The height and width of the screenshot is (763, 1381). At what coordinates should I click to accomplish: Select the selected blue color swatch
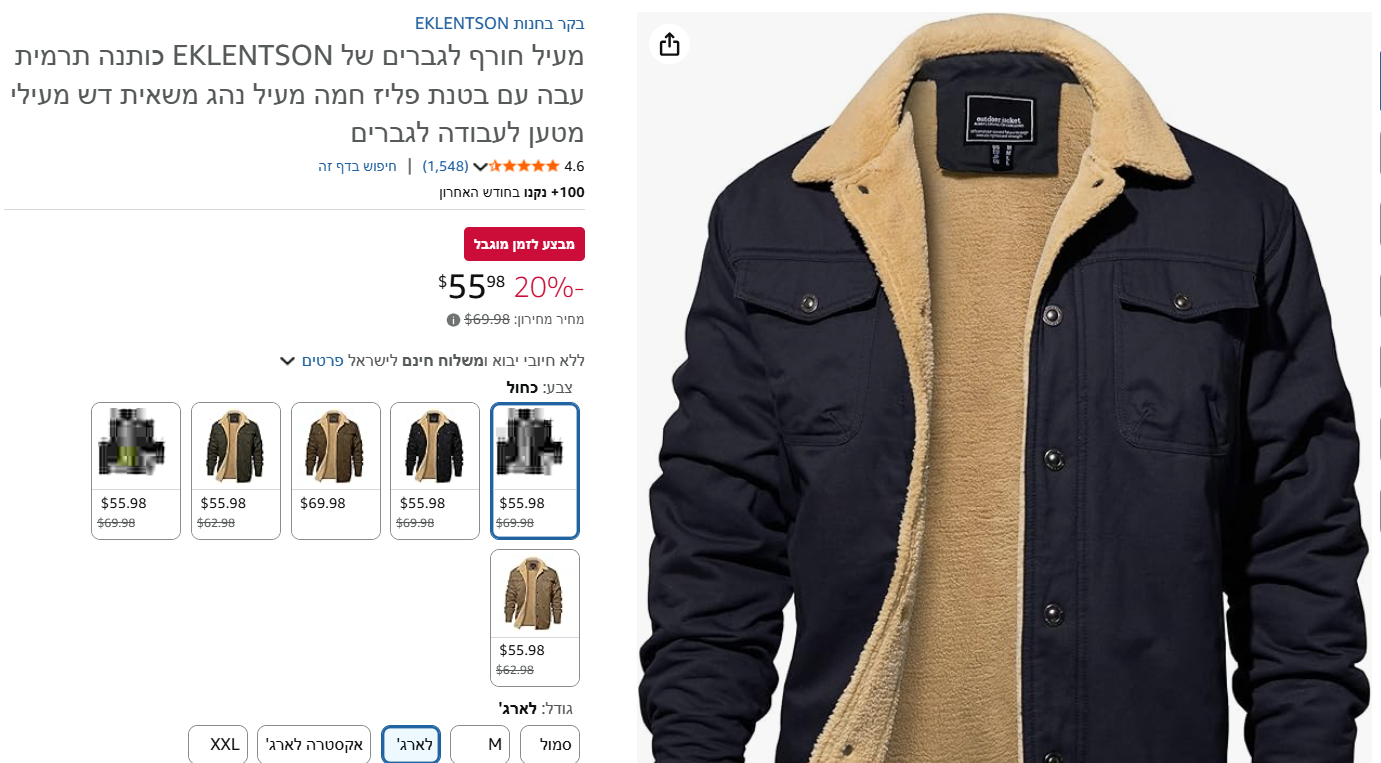[535, 471]
